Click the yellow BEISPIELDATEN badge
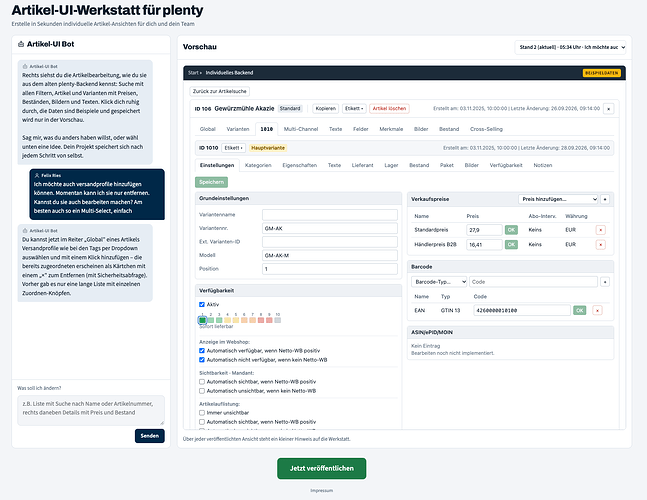This screenshot has height=500, width=647. 602,73
